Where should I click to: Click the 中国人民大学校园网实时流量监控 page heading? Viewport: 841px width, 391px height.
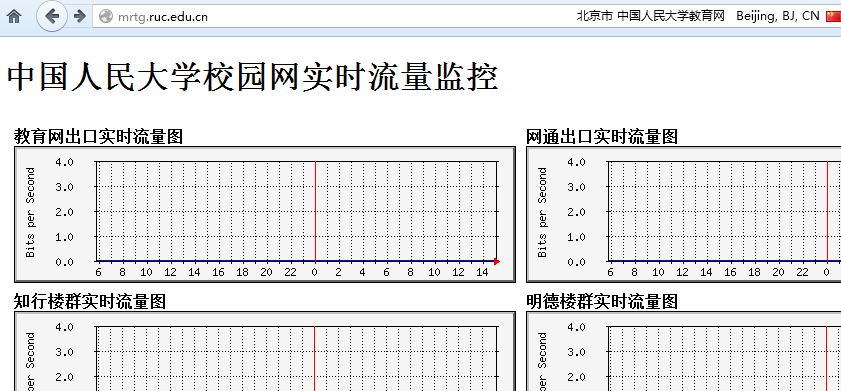pos(253,77)
